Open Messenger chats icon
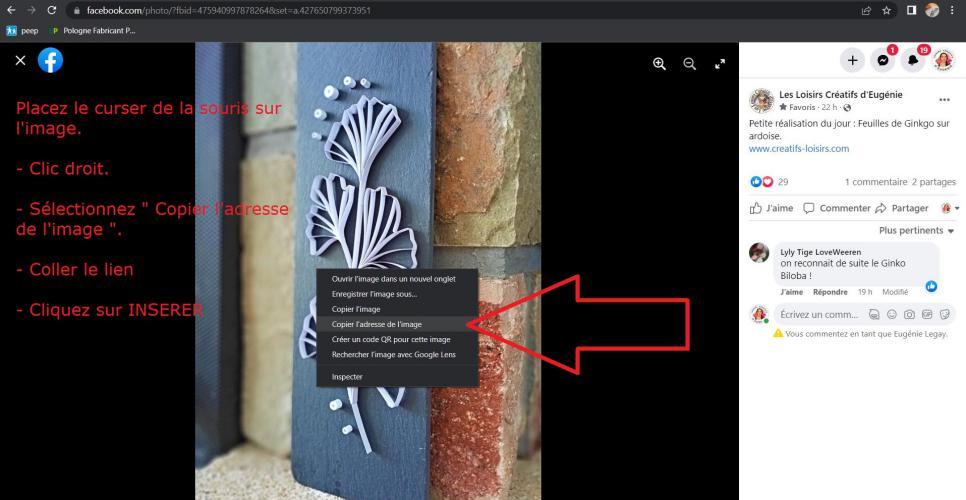This screenshot has height=500, width=966. [x=883, y=60]
